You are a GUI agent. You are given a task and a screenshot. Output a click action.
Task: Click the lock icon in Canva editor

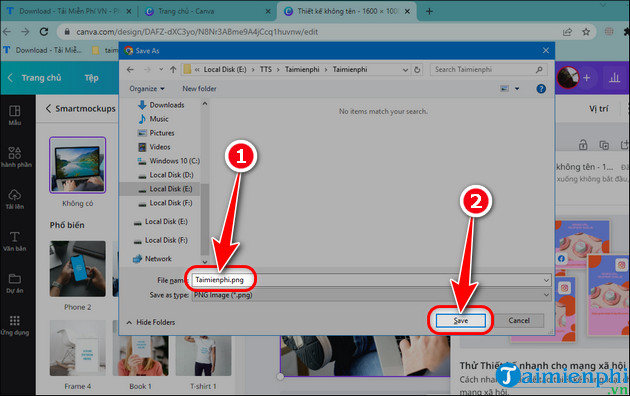tap(583, 145)
